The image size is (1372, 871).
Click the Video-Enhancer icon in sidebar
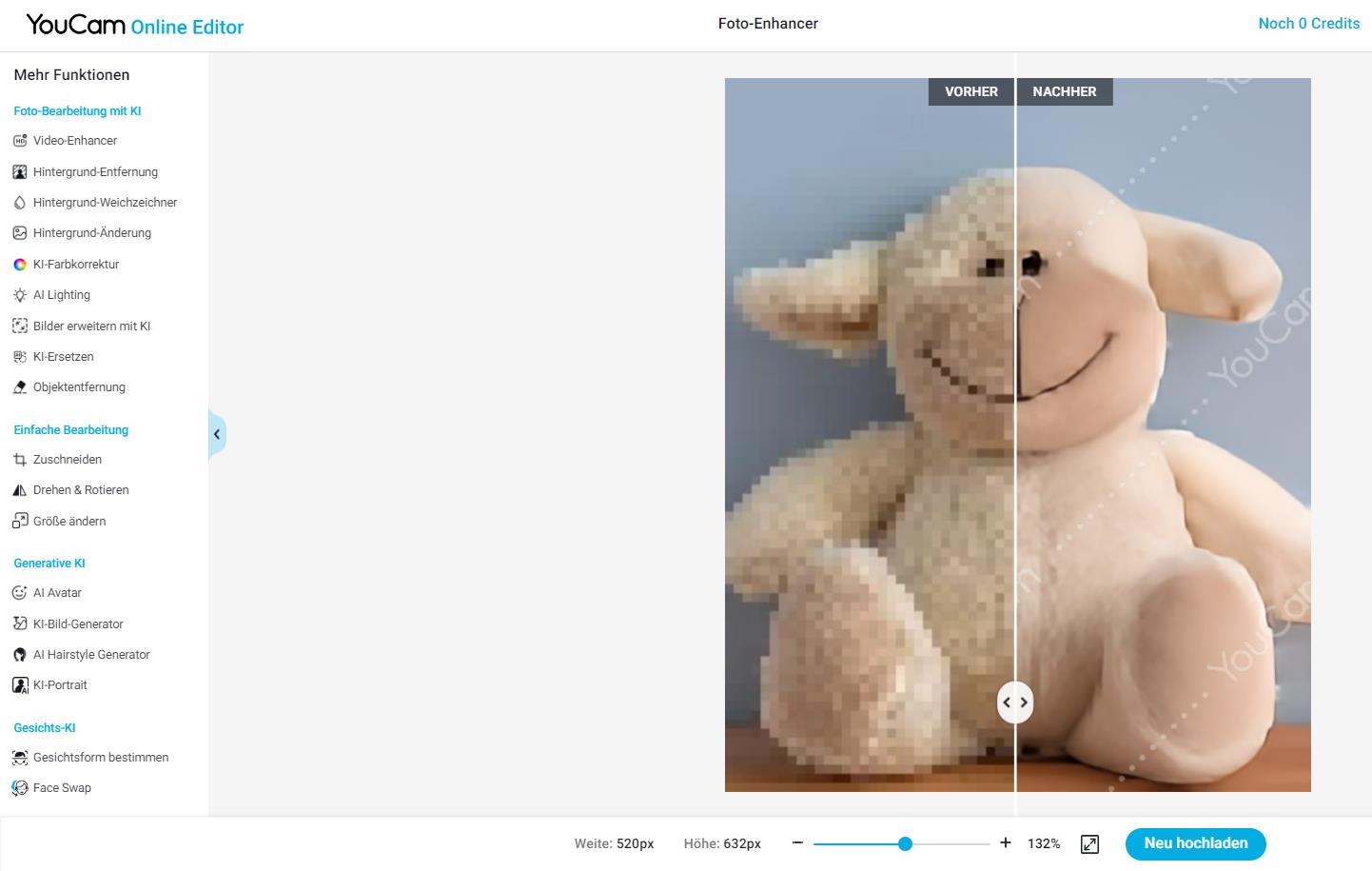point(20,141)
